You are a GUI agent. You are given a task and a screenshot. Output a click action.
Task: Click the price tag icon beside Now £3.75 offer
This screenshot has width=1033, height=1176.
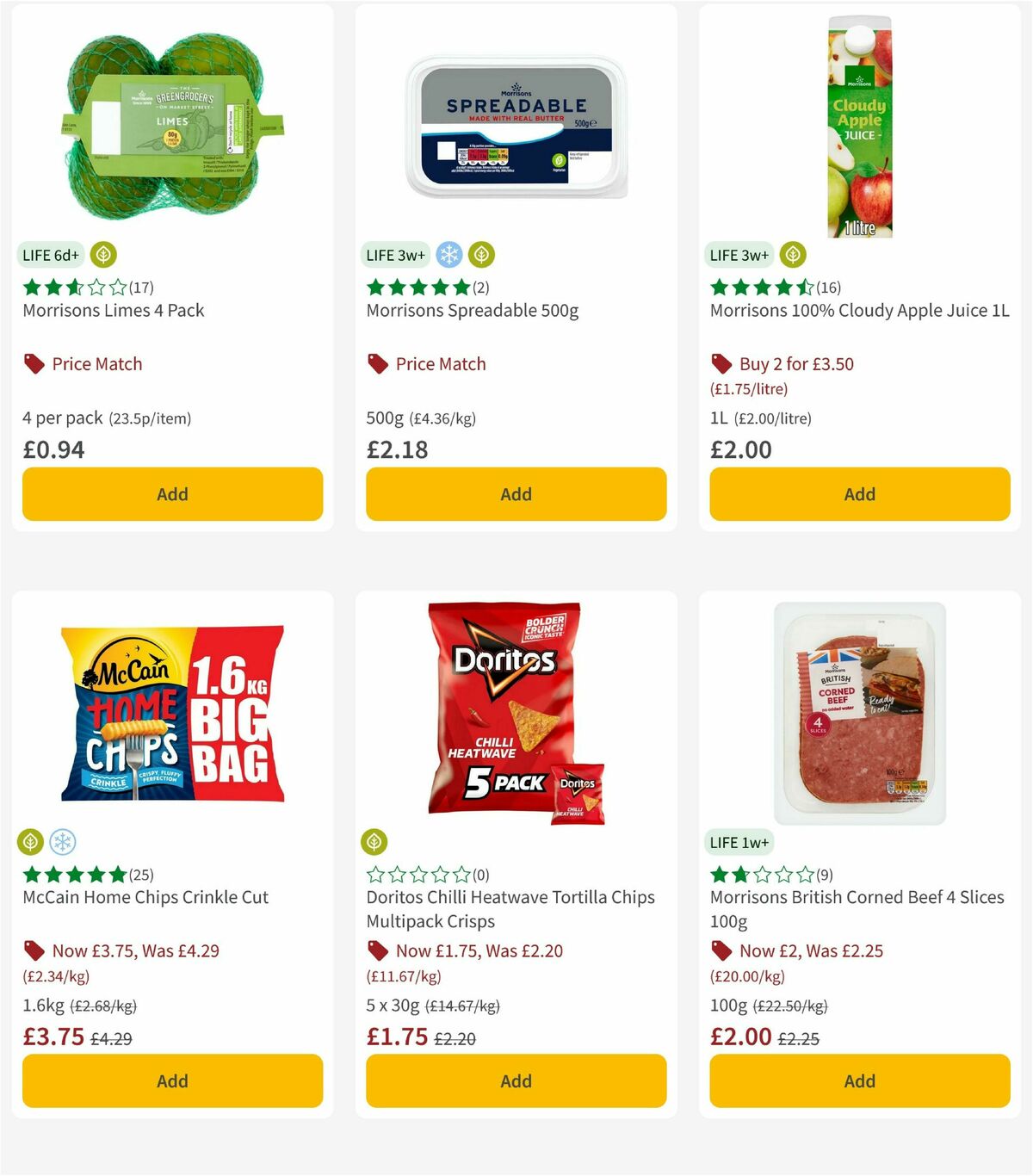pos(34,950)
